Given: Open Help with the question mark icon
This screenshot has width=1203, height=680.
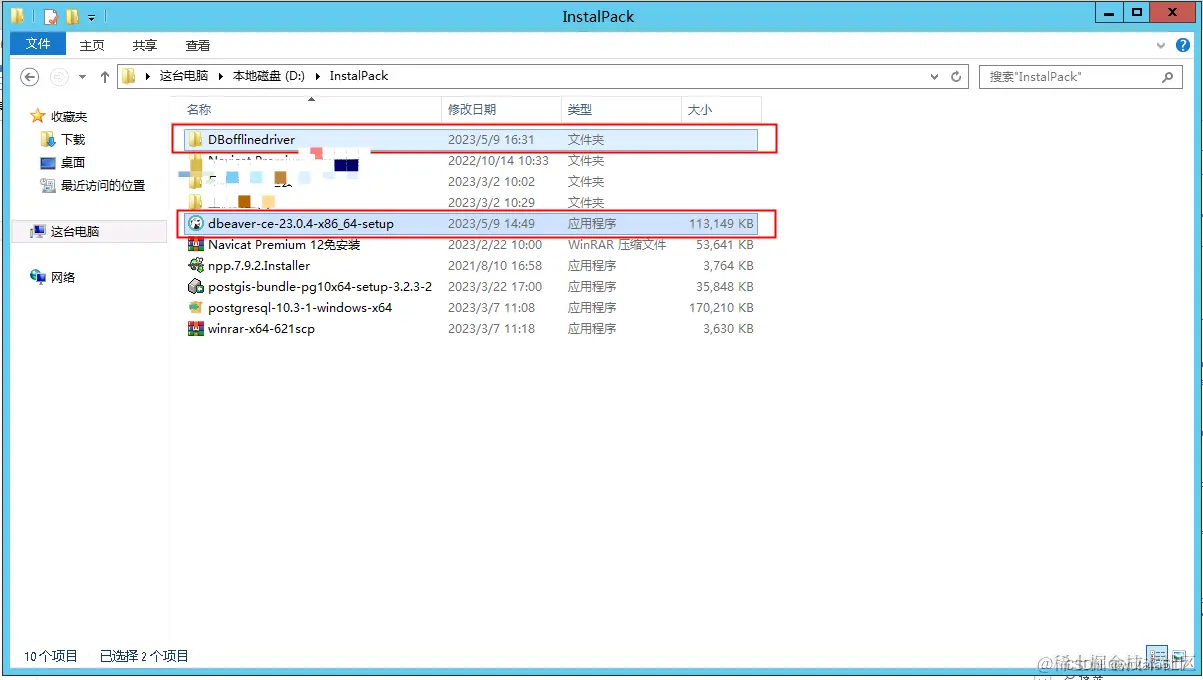Looking at the screenshot, I should pyautogui.click(x=1183, y=45).
